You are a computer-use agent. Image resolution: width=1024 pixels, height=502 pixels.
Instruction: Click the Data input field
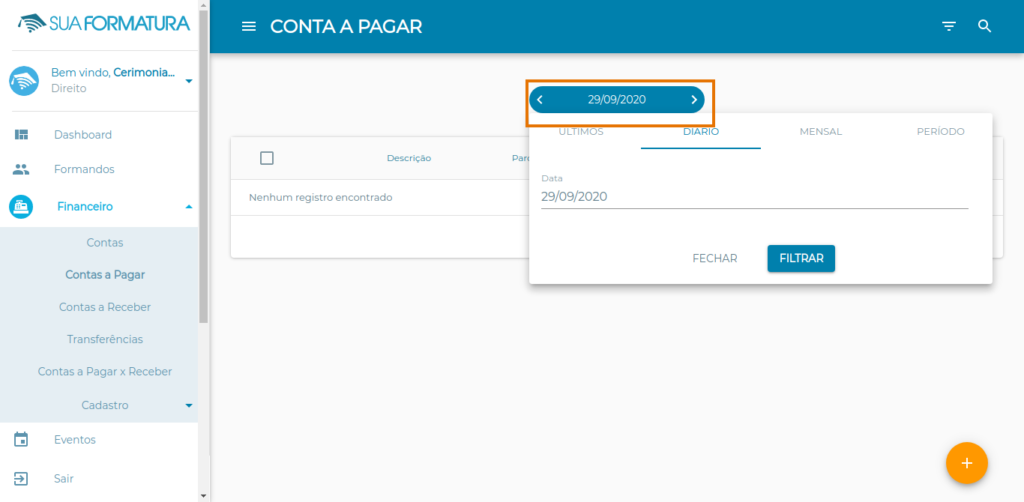(754, 197)
